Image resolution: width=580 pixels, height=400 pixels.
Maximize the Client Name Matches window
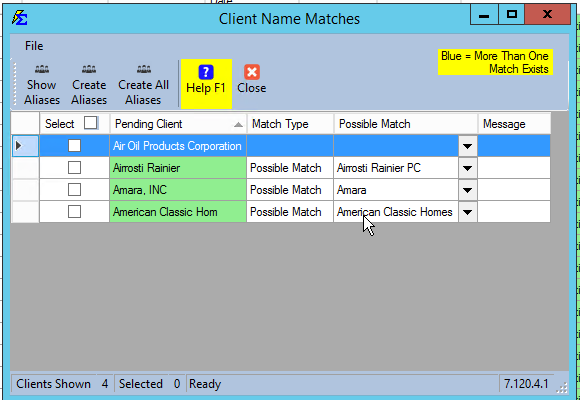click(x=512, y=14)
